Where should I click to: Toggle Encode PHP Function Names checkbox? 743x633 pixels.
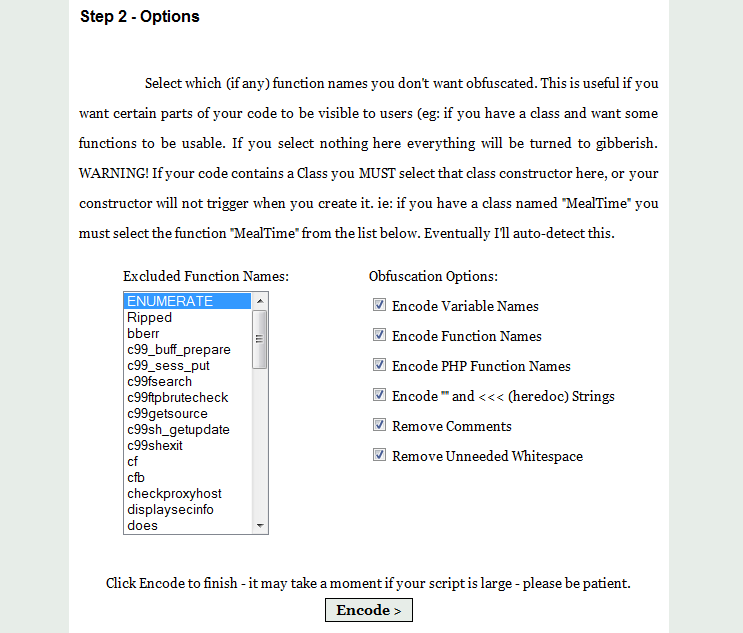click(x=379, y=364)
